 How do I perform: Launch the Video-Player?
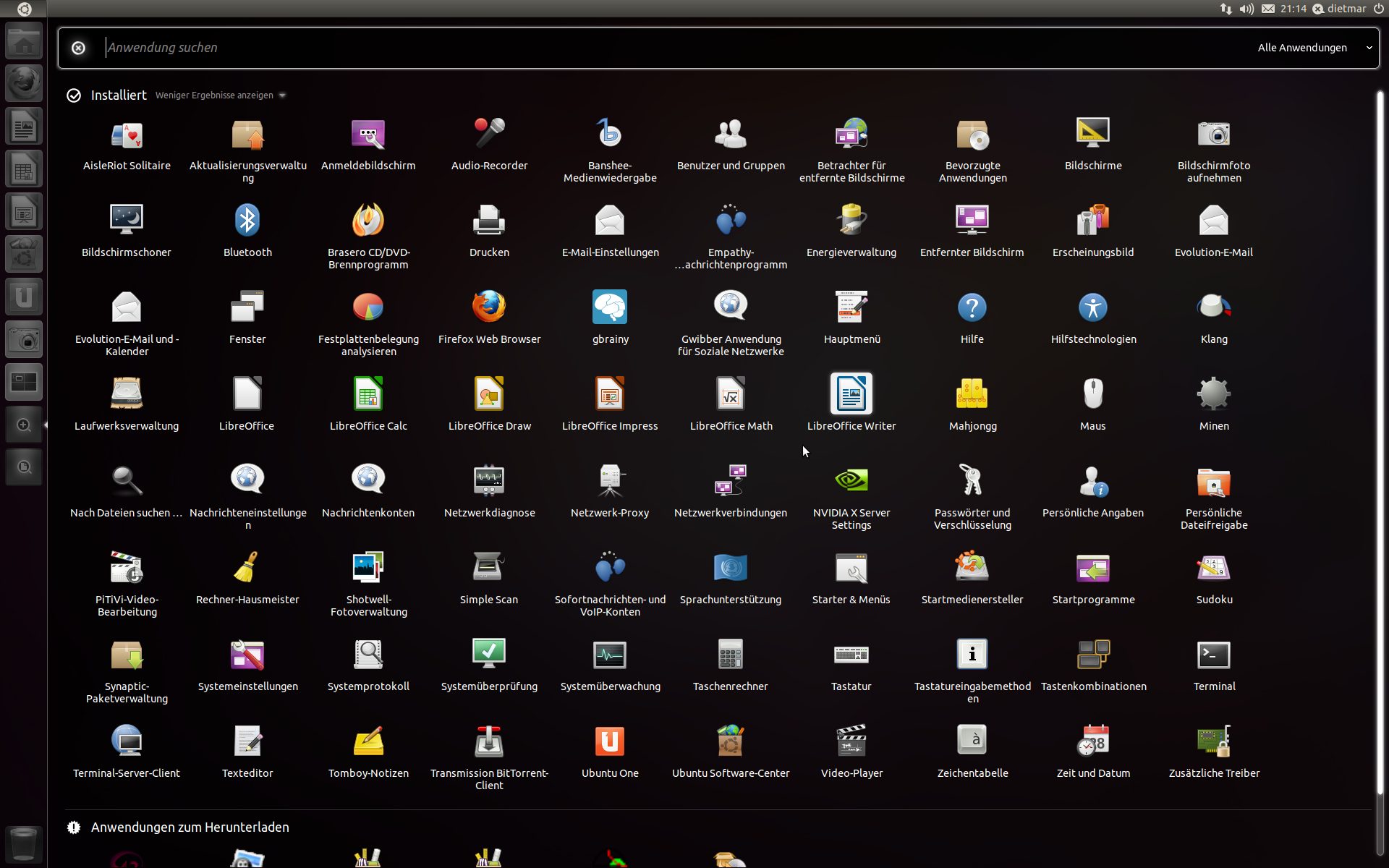pos(851,752)
